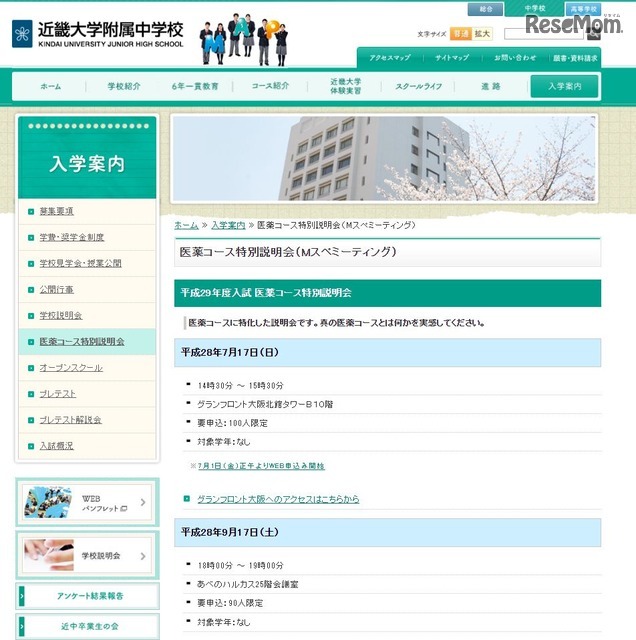636x640 pixels.
Task: Go to ホーム in main navigation
Action: 51,87
